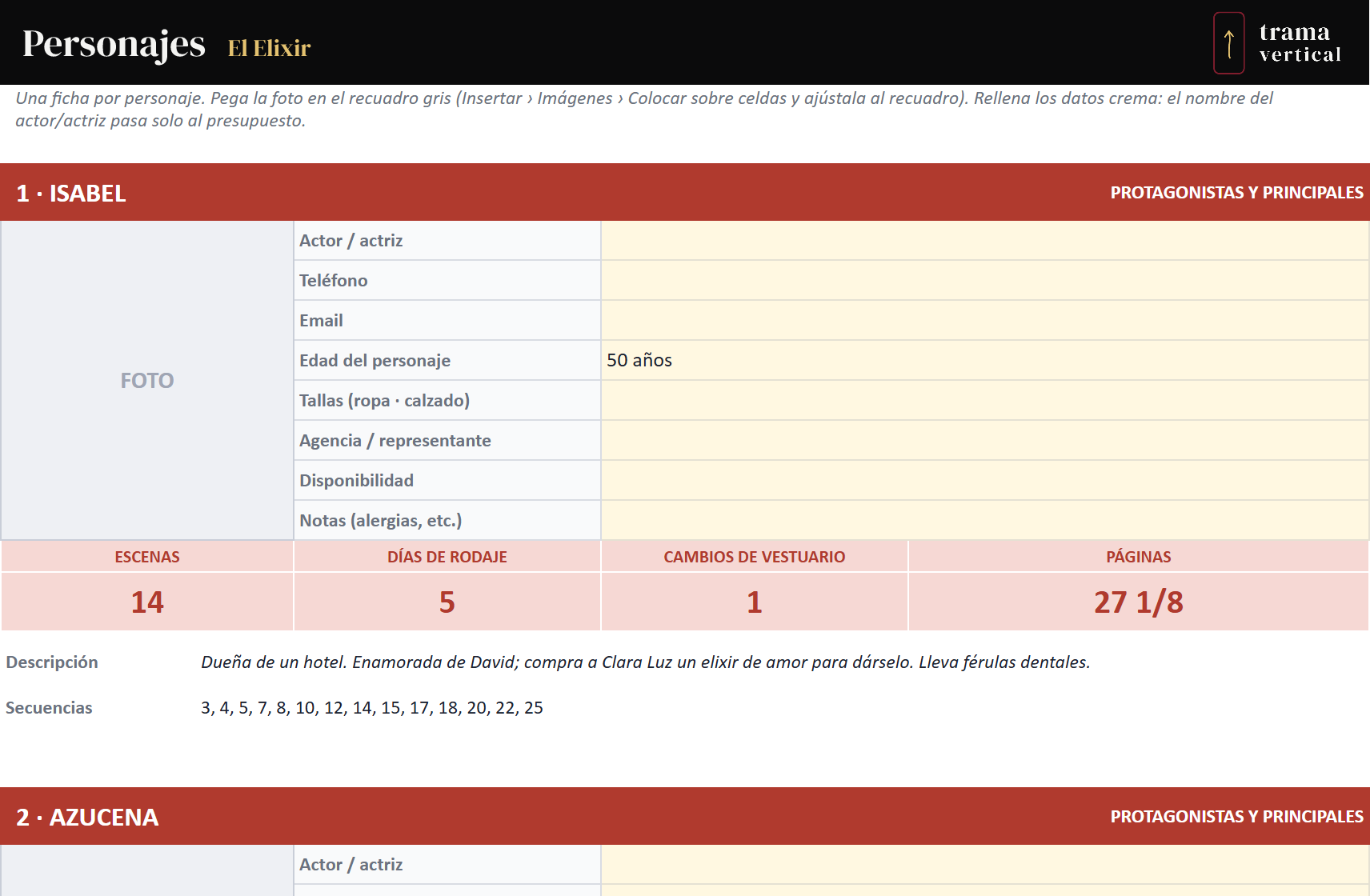The width and height of the screenshot is (1370, 896).
Task: Click the 'Tallas (ropa · calzado)' label
Action: pyautogui.click(x=384, y=401)
